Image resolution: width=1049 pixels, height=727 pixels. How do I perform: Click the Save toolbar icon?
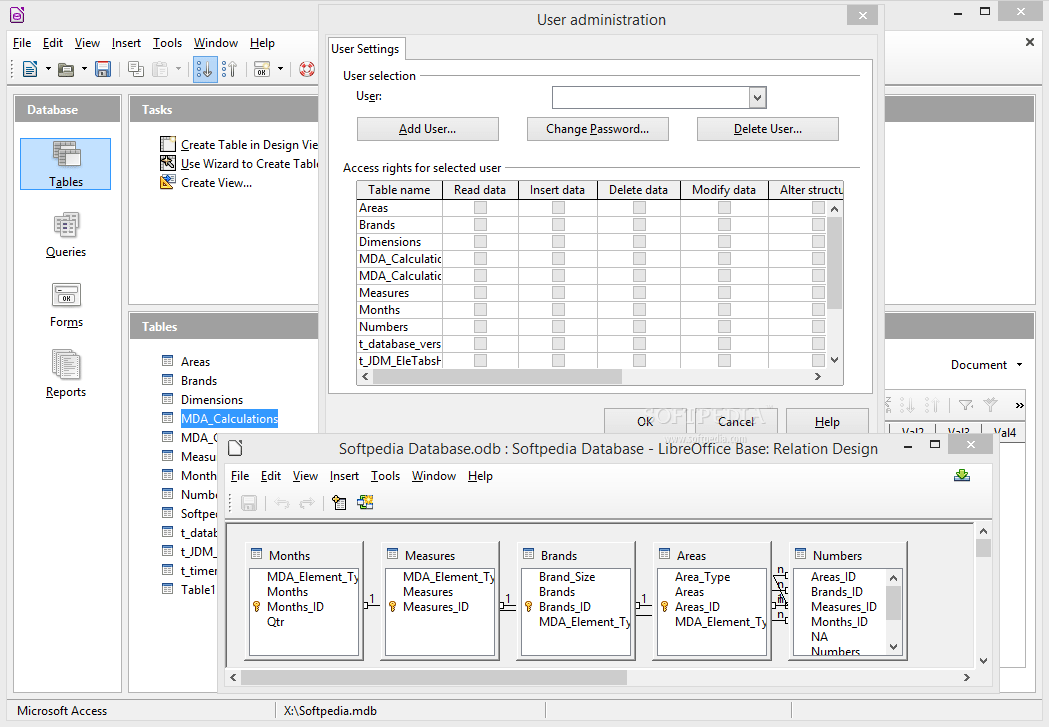click(103, 68)
